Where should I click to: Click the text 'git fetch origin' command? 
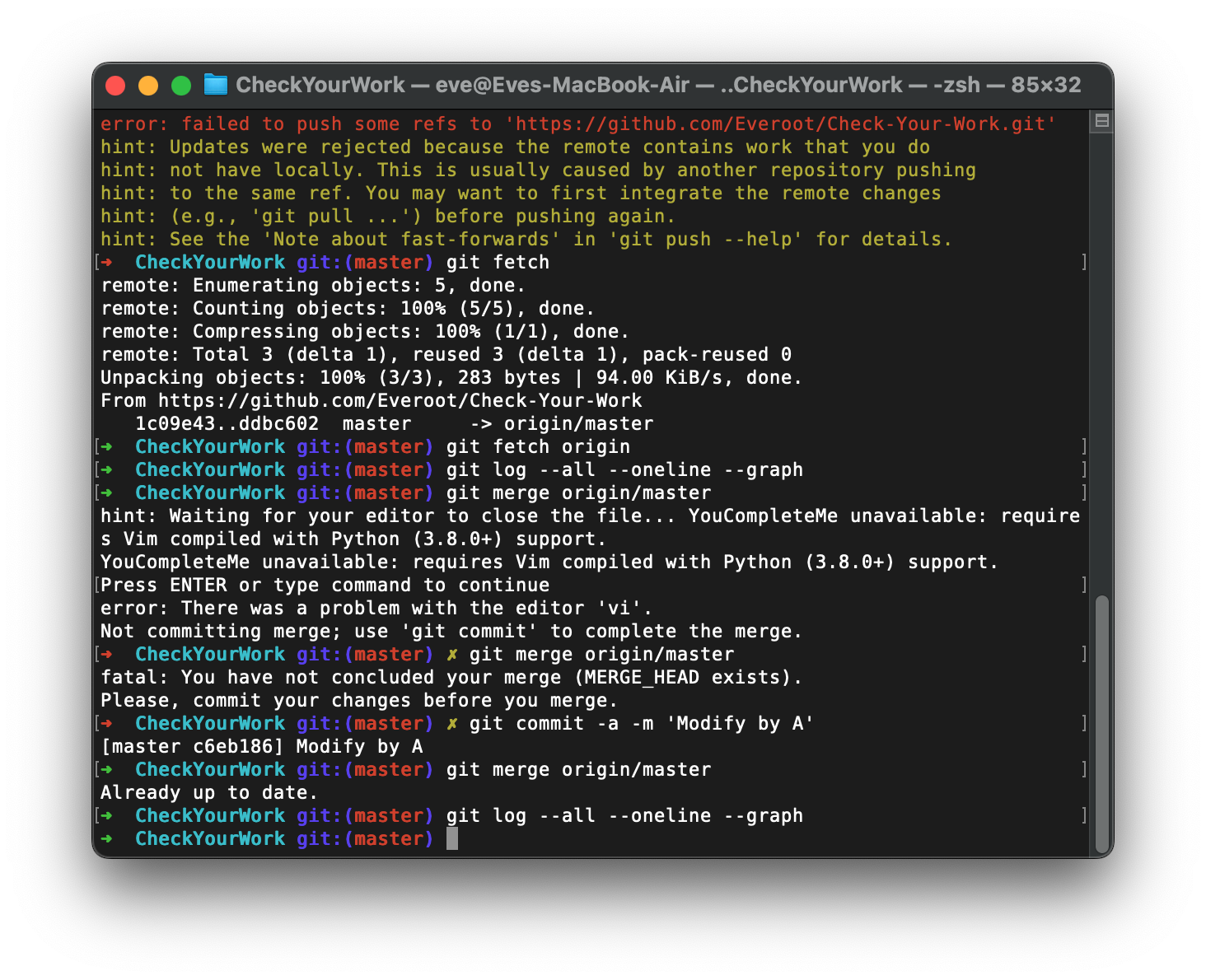click(x=538, y=446)
